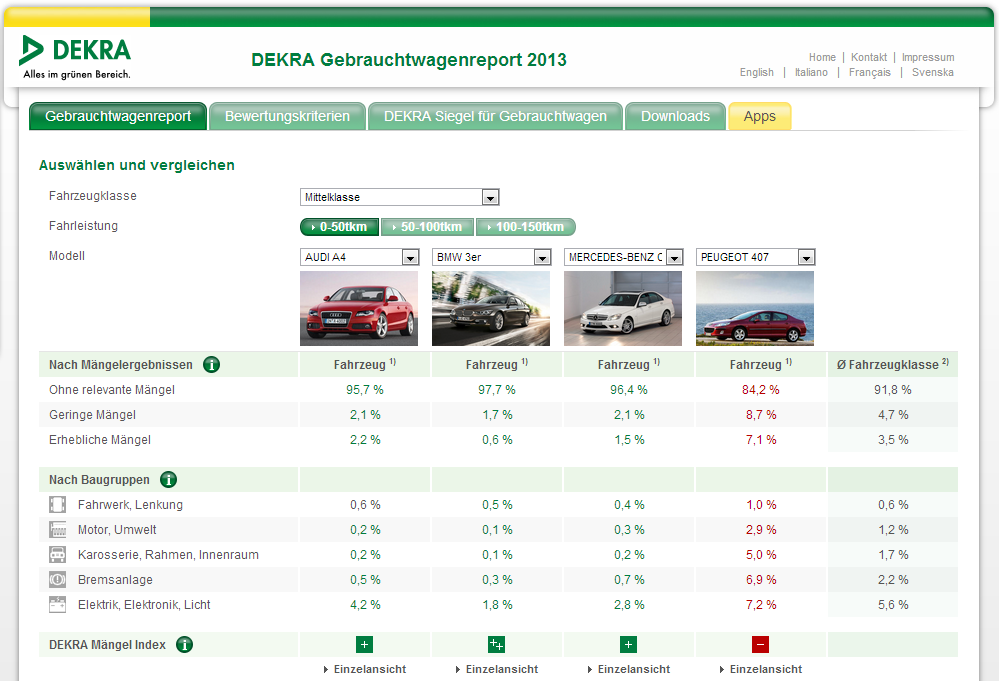Select the 50-100tkm mileage option
Viewport: 999px width, 681px height.
[428, 227]
